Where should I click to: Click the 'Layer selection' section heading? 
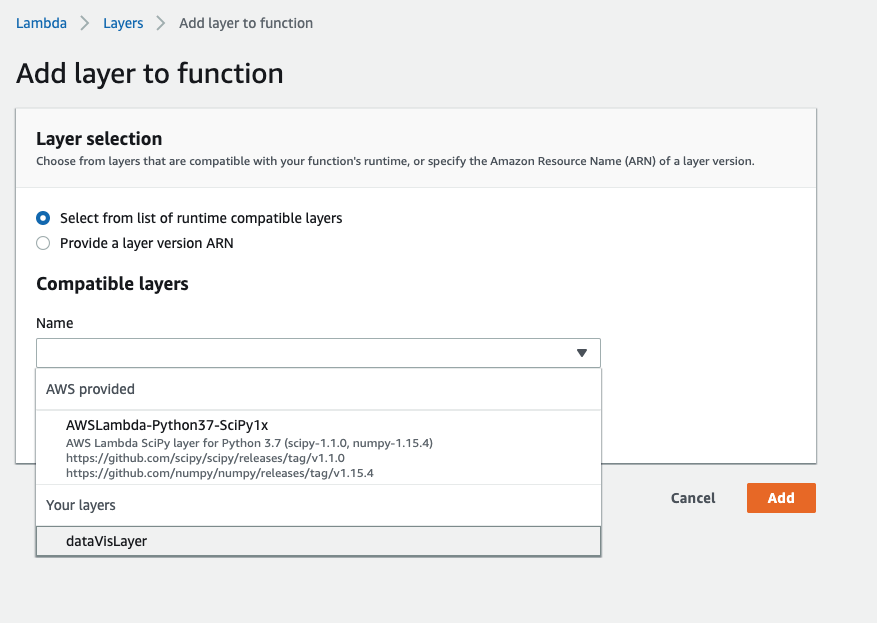click(99, 139)
